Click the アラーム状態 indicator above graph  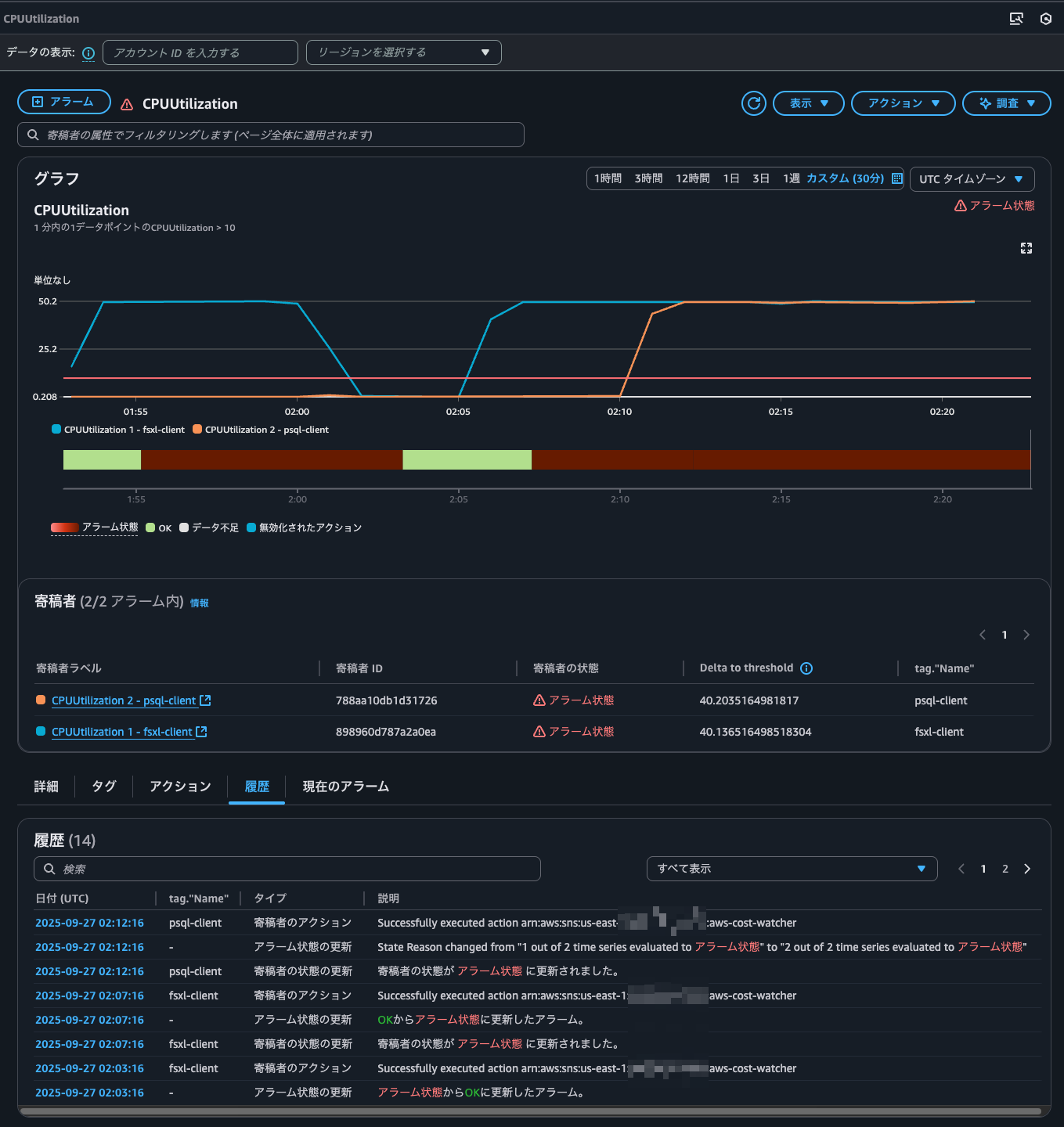(994, 206)
